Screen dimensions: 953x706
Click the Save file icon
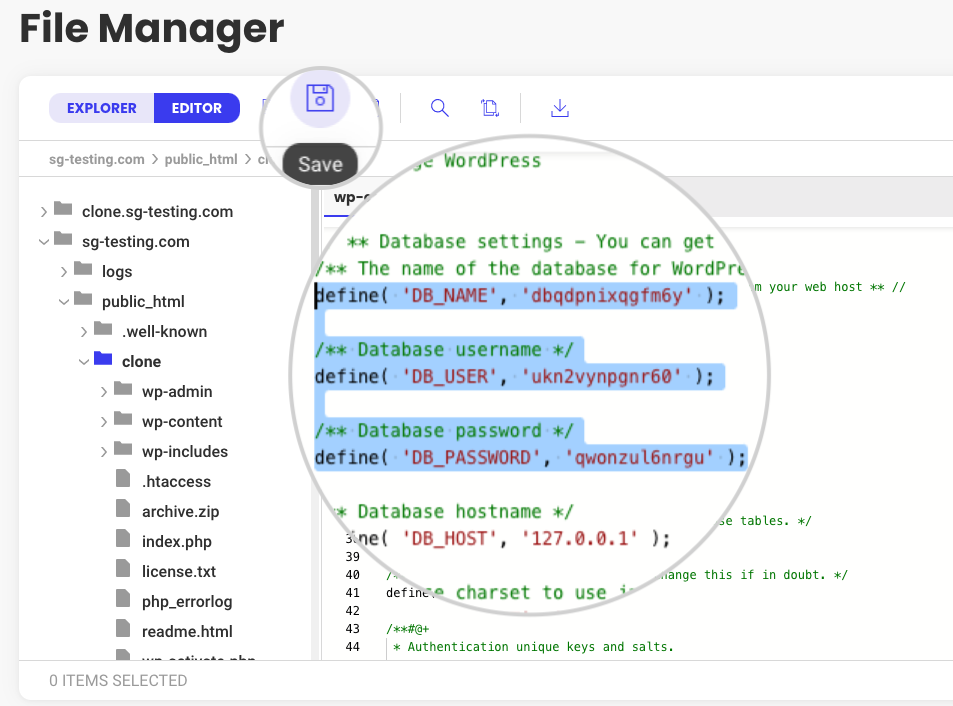(320, 98)
